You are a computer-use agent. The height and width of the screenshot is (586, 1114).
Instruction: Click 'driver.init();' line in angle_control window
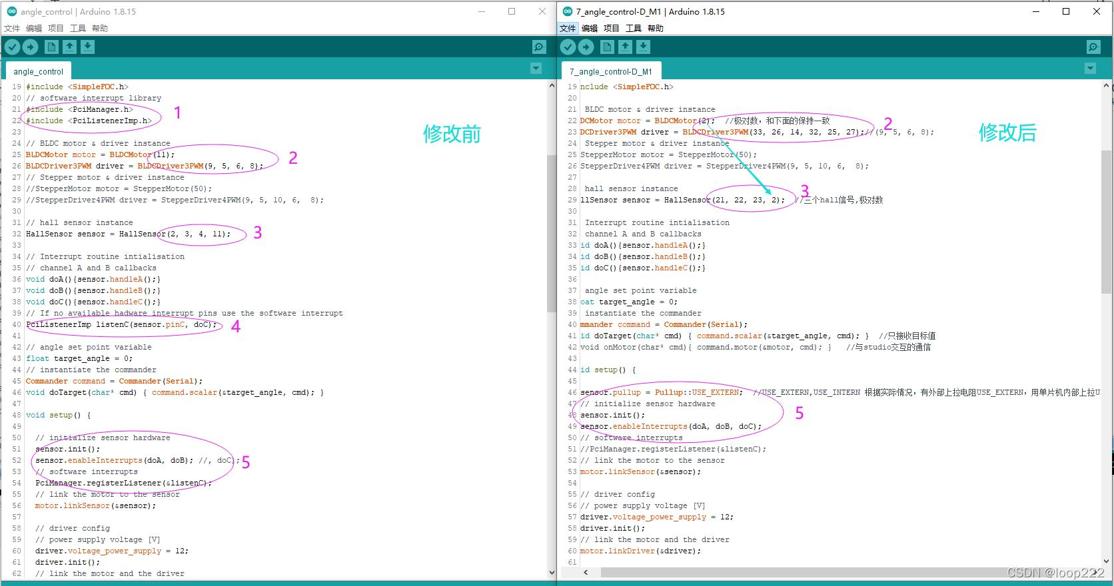coord(67,563)
